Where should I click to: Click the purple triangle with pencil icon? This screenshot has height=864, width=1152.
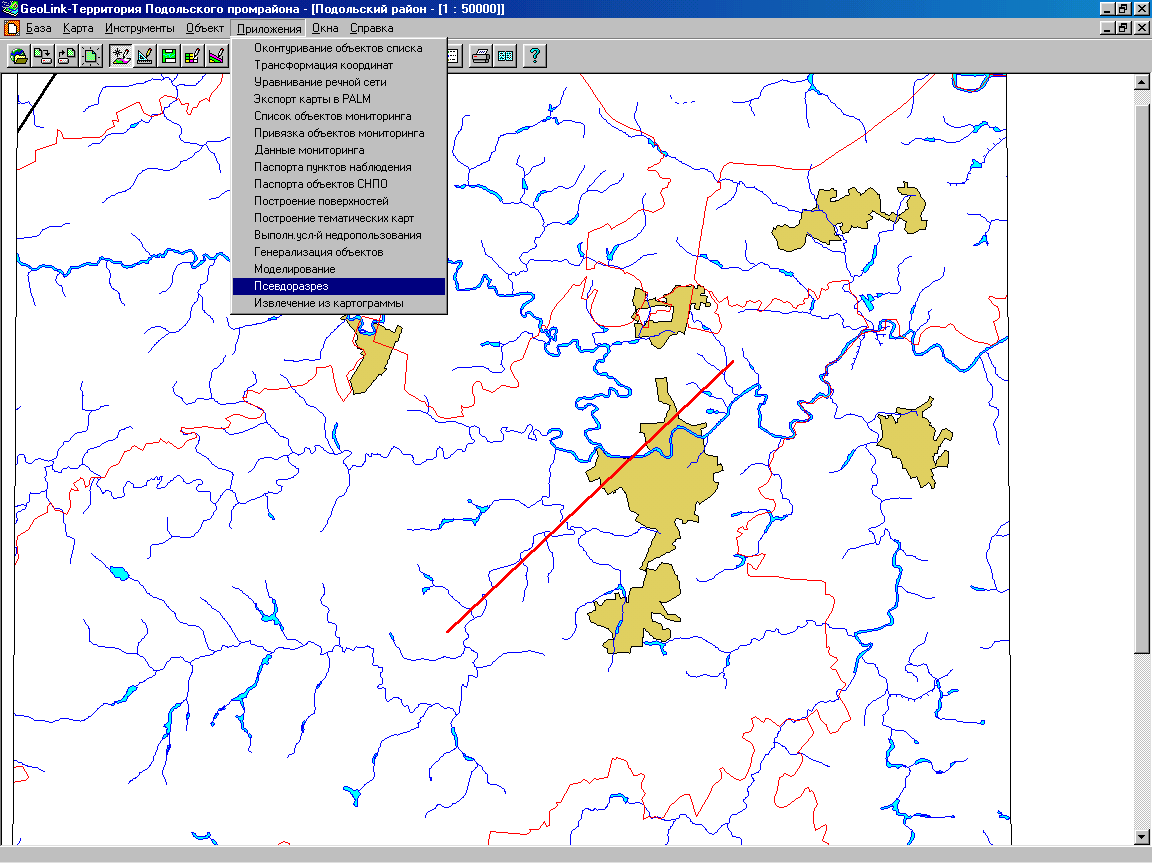(215, 56)
